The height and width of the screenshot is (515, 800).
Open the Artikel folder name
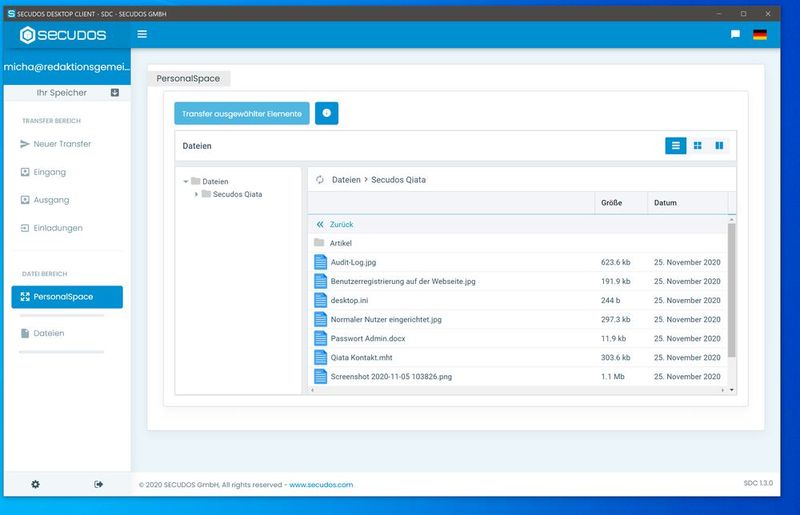(340, 243)
